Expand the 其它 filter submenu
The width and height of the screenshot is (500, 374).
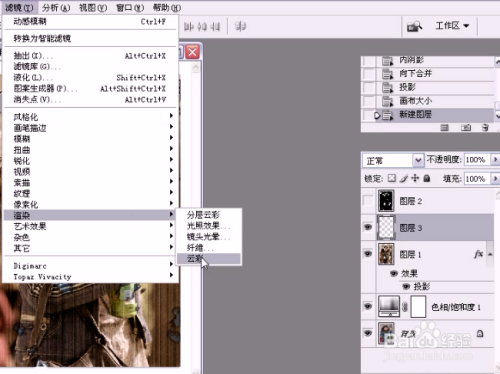pos(90,248)
